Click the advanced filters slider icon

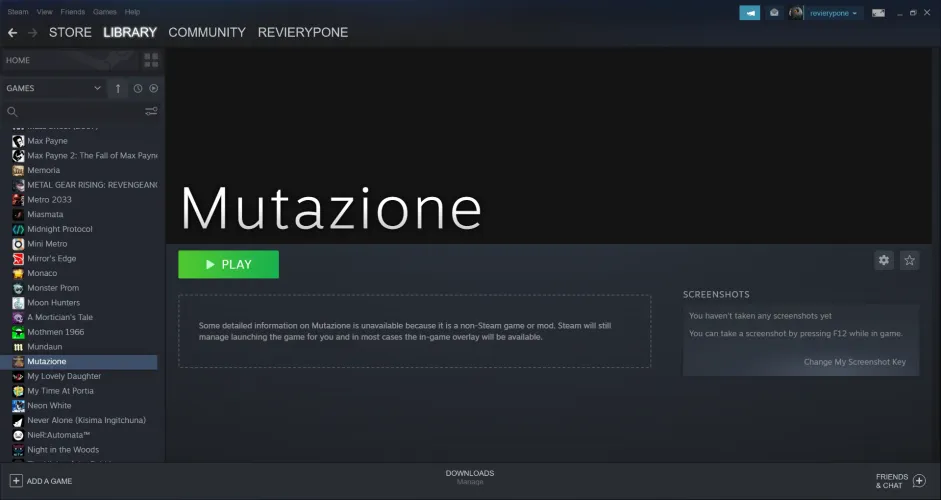[x=151, y=112]
